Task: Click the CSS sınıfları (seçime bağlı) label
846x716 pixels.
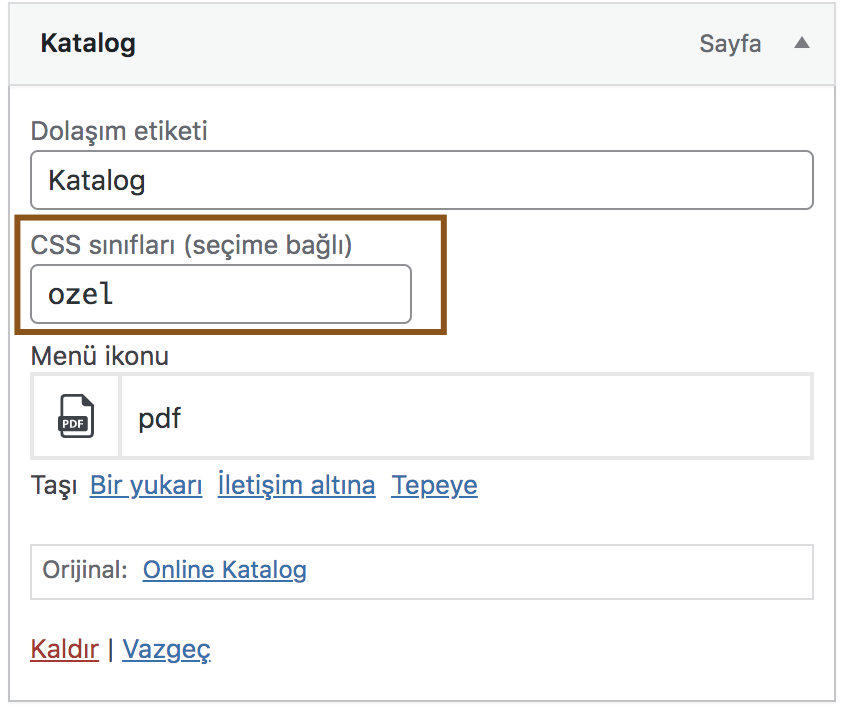Action: [192, 246]
